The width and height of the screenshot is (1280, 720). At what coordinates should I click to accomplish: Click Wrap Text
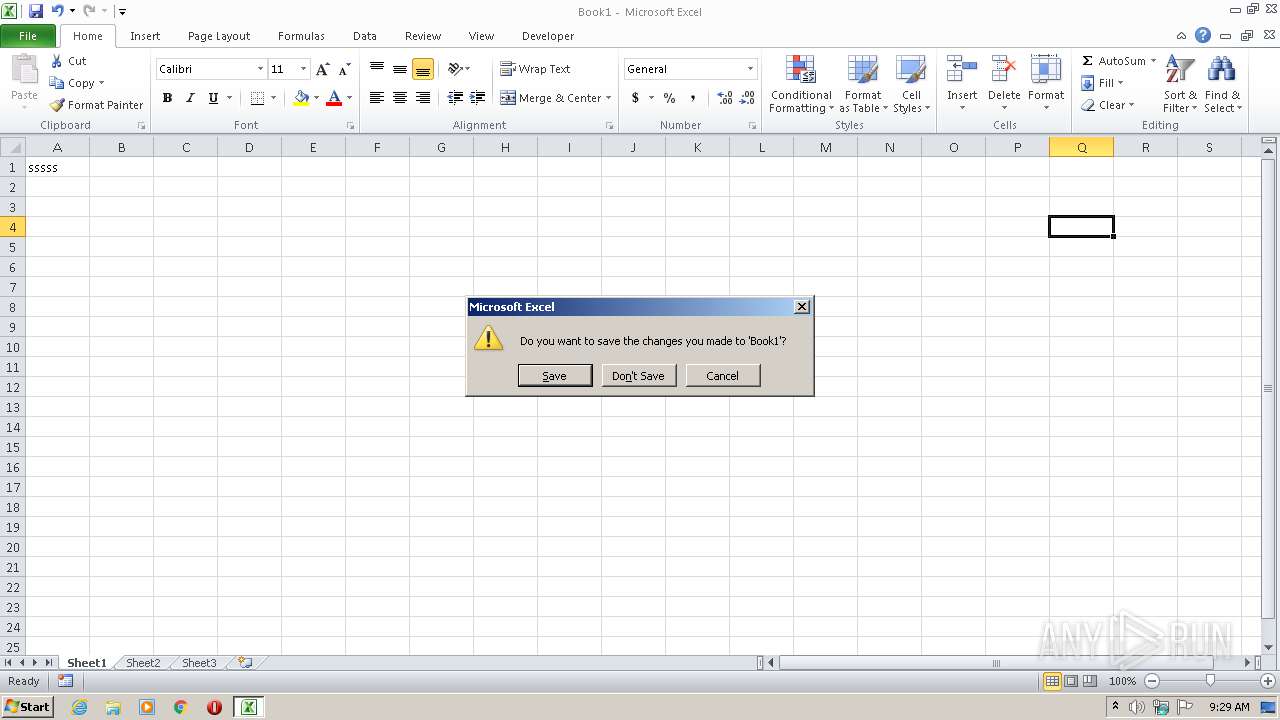[536, 69]
